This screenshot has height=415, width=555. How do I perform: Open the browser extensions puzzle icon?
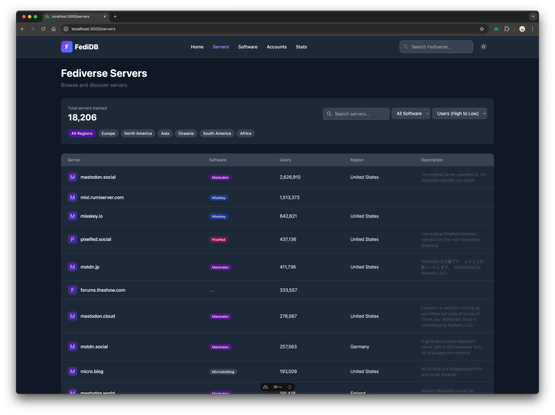pyautogui.click(x=507, y=29)
